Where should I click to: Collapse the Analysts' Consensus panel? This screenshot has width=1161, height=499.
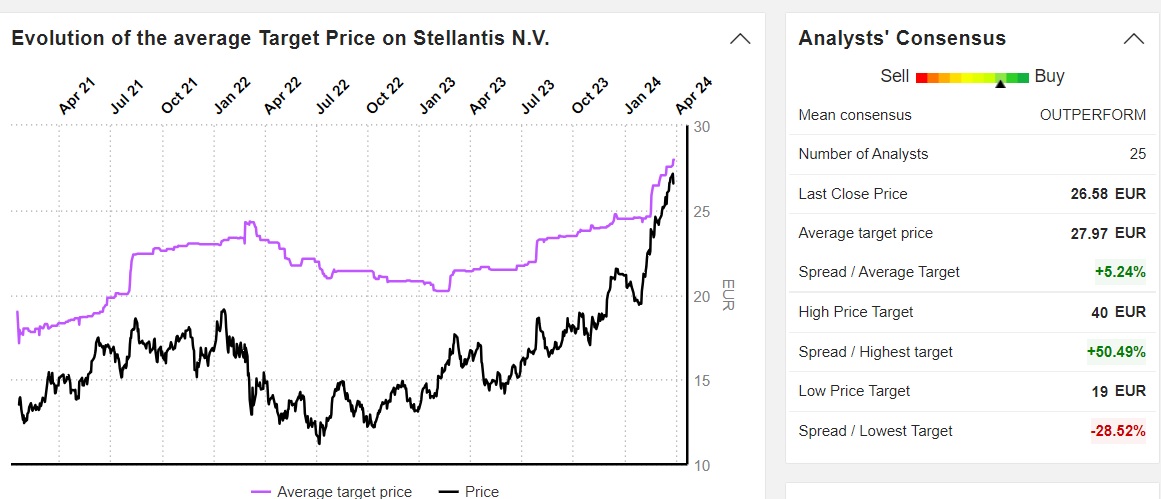[x=1133, y=39]
